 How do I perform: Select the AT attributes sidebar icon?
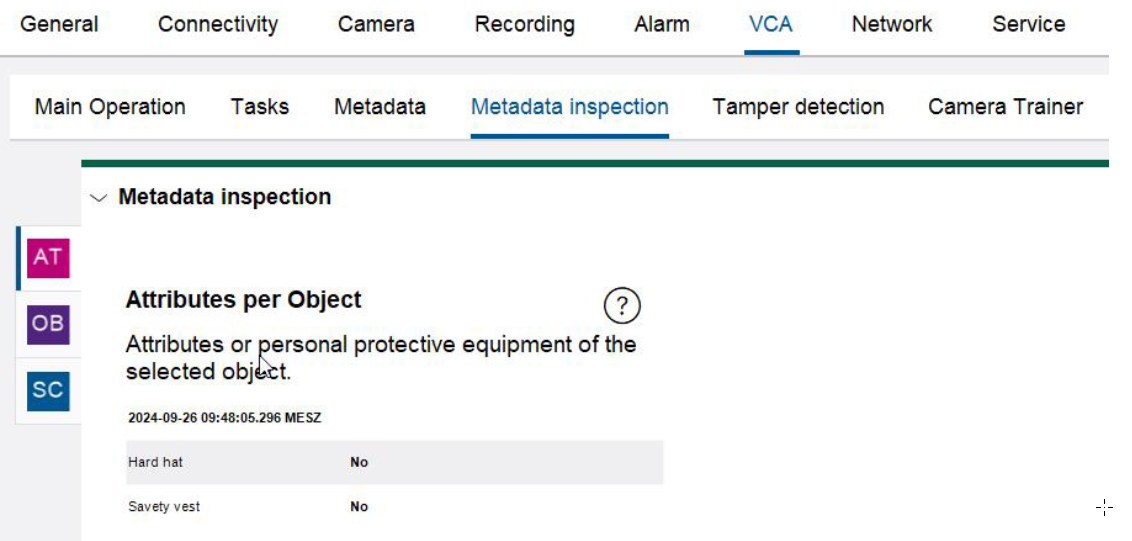pyautogui.click(x=47, y=258)
